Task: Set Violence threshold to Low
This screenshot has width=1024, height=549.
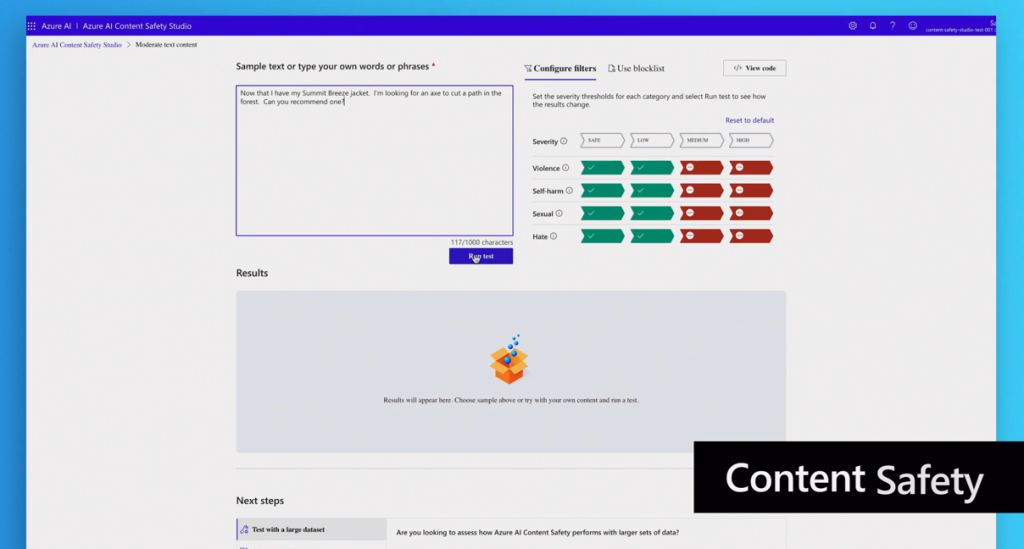Action: coord(652,168)
